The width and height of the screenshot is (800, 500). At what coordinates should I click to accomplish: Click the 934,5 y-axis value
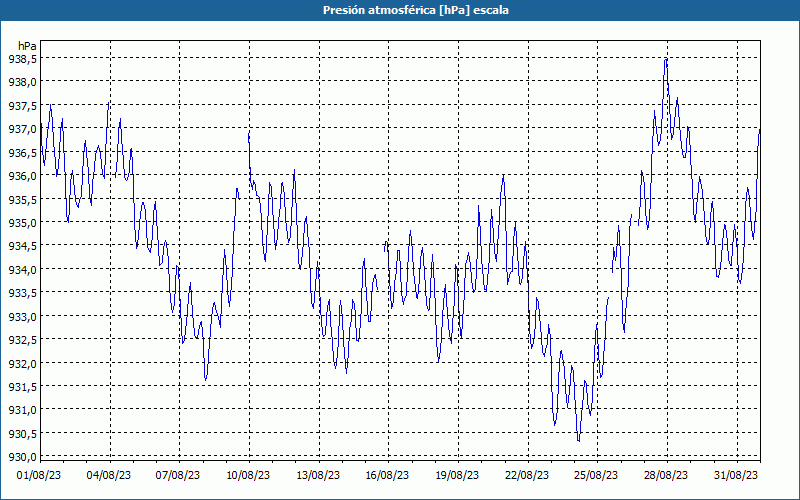pos(23,246)
